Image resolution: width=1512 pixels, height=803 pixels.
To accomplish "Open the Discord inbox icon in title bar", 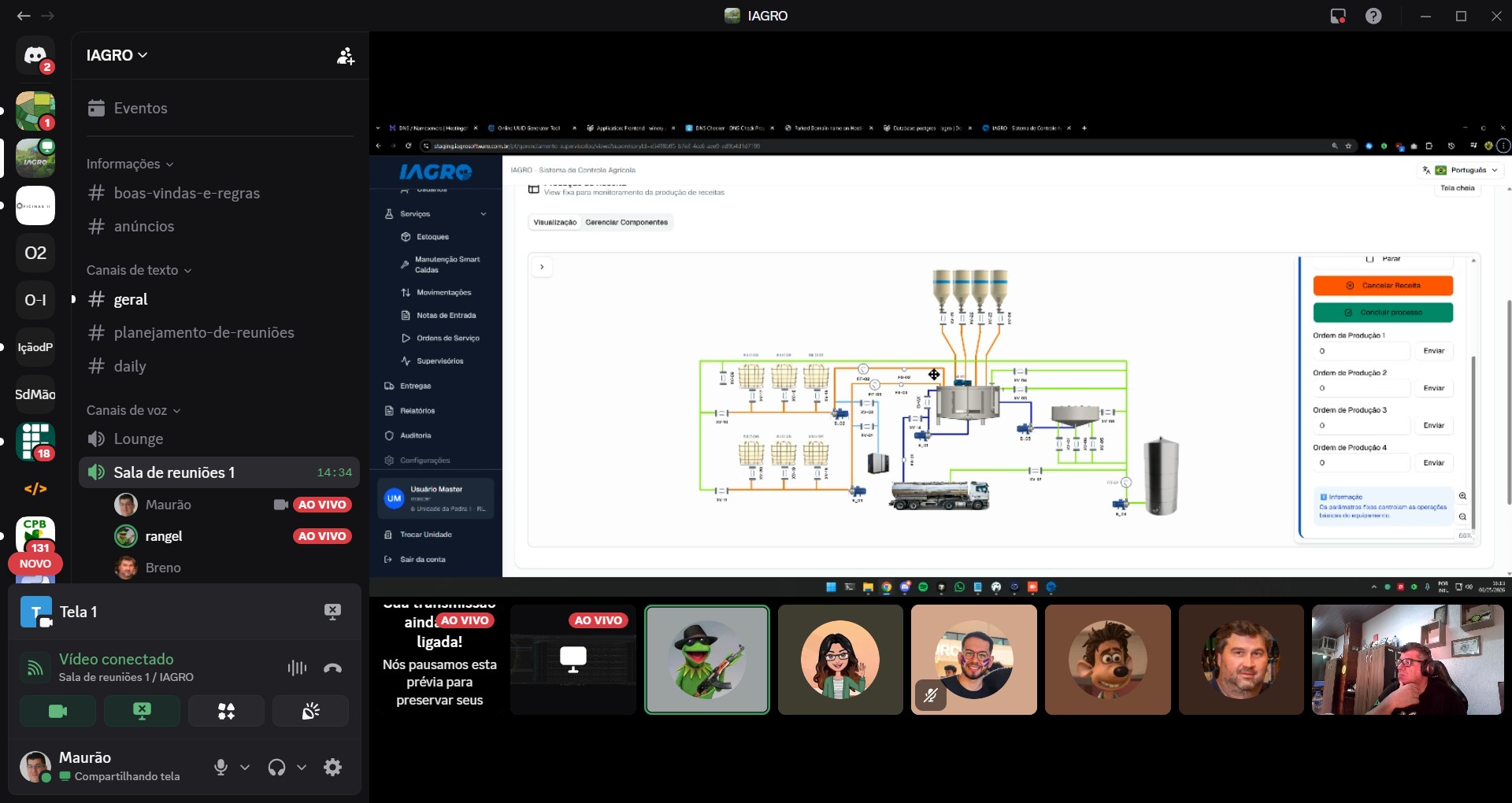I will point(1337,16).
